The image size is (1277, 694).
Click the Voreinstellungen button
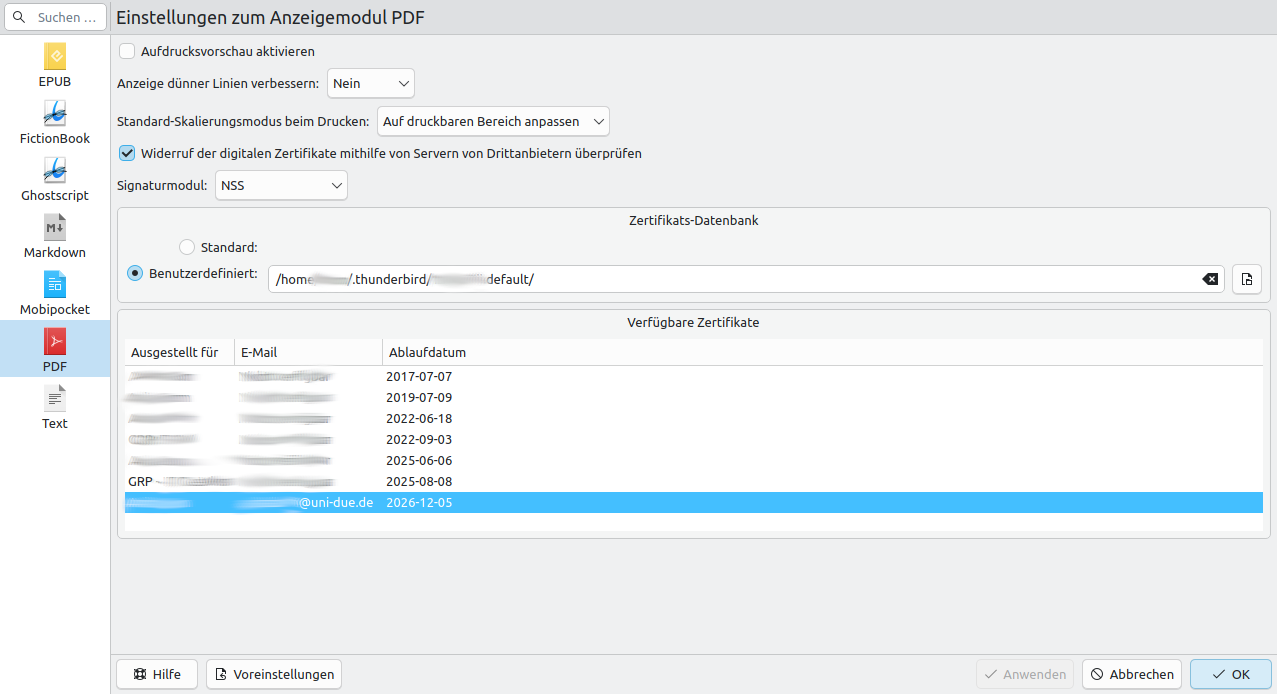click(x=274, y=674)
